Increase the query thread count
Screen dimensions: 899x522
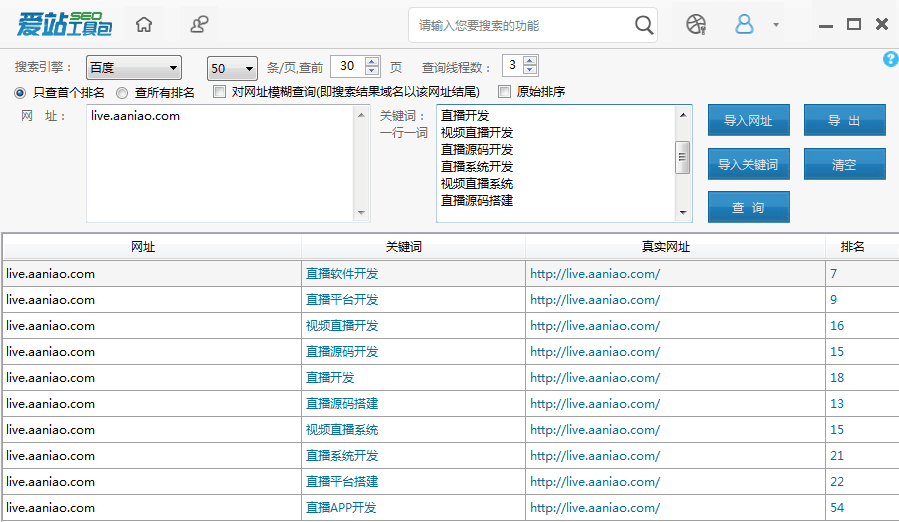click(530, 60)
